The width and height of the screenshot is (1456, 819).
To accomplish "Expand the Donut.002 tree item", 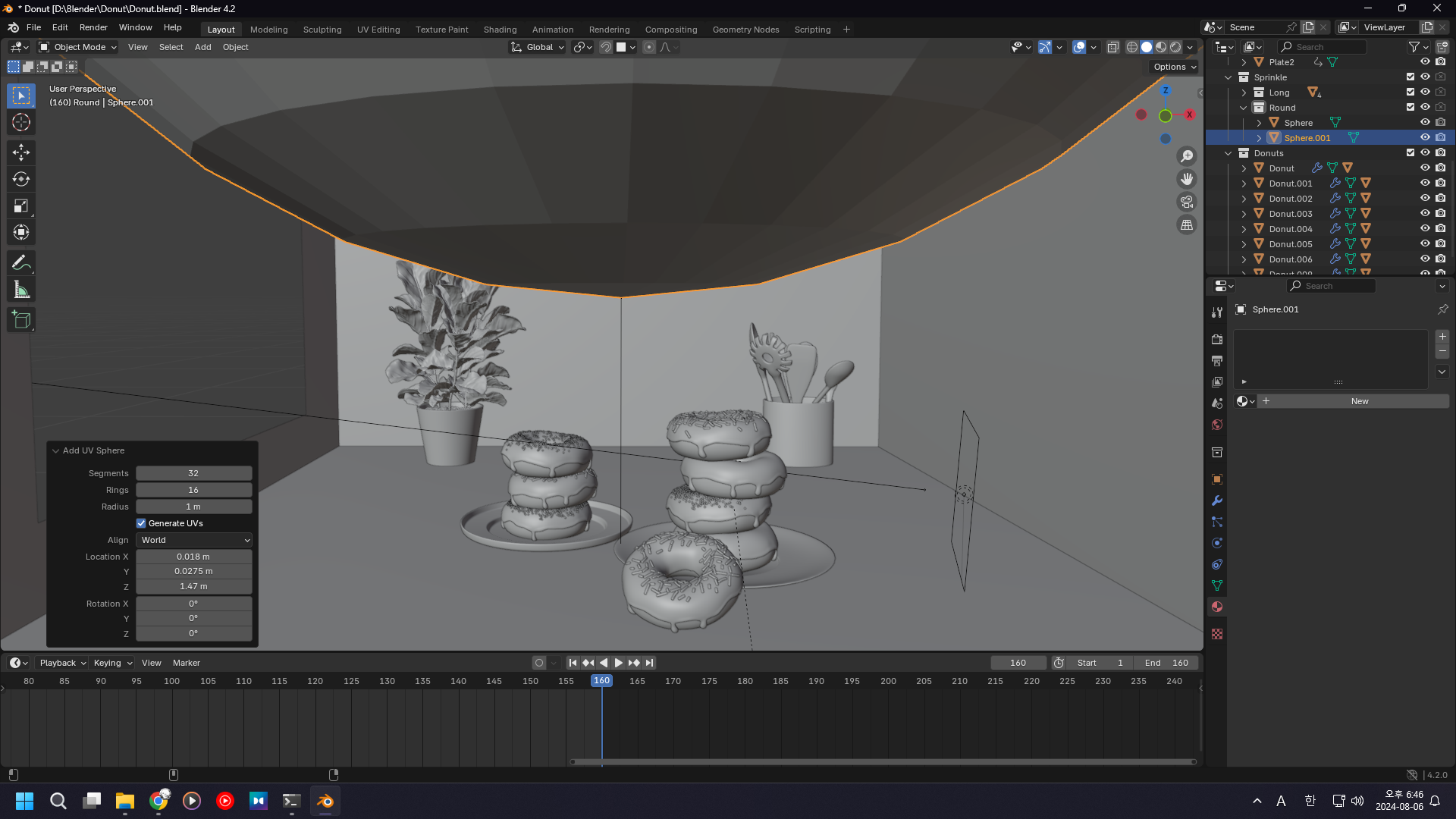I will 1244,199.
